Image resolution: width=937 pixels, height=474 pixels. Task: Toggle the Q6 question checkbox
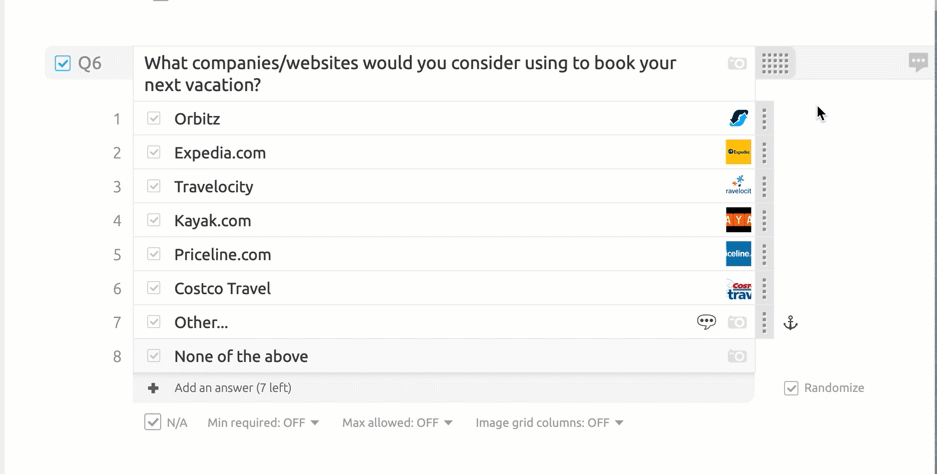click(63, 63)
